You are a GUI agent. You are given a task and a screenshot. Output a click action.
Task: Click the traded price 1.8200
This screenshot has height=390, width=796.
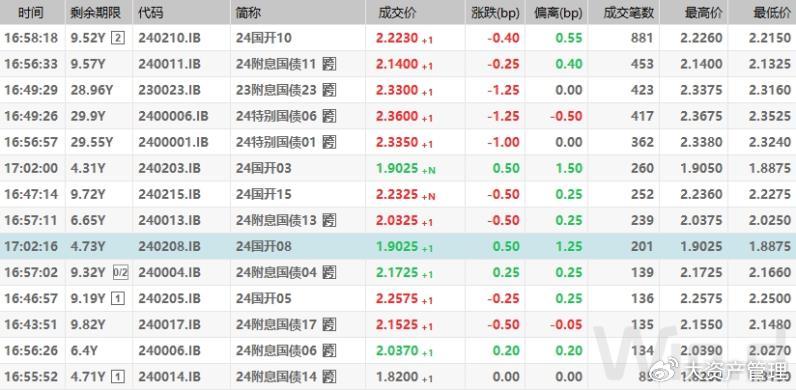[x=397, y=377]
